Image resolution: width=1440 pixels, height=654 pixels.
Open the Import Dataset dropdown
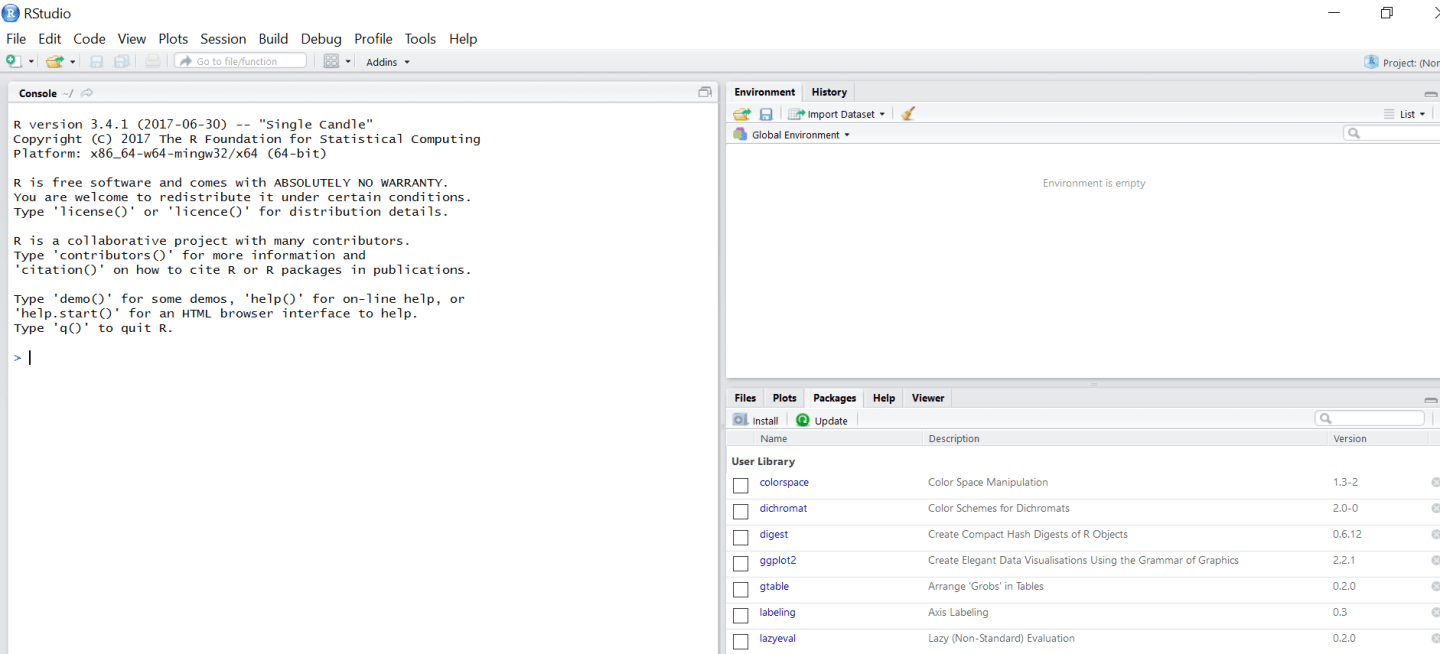pos(837,114)
